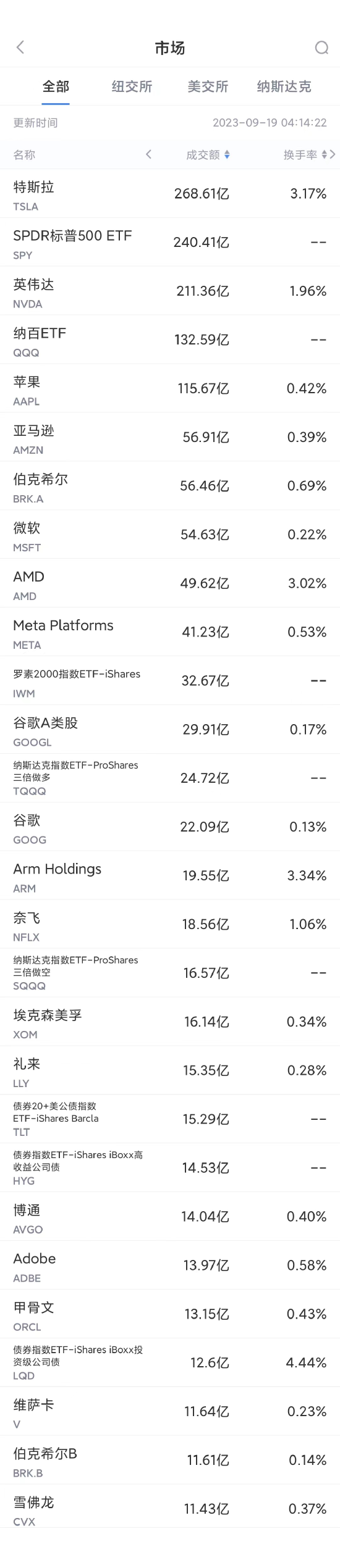Open the 苹果 AAPL stock row

tap(170, 389)
